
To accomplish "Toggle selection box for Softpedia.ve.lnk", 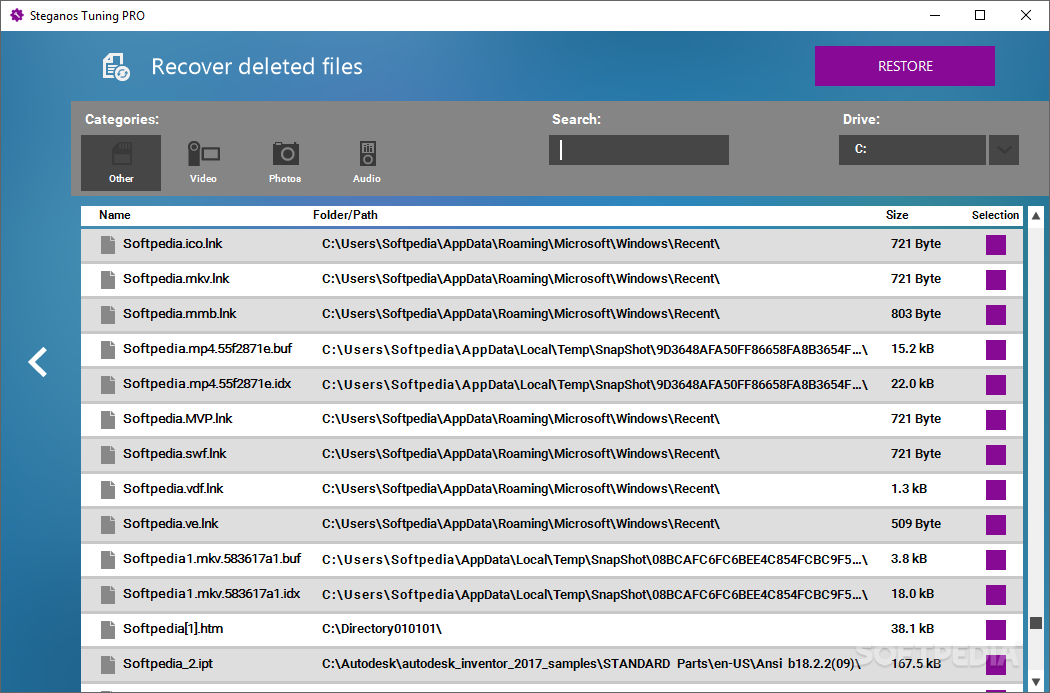I will 996,524.
